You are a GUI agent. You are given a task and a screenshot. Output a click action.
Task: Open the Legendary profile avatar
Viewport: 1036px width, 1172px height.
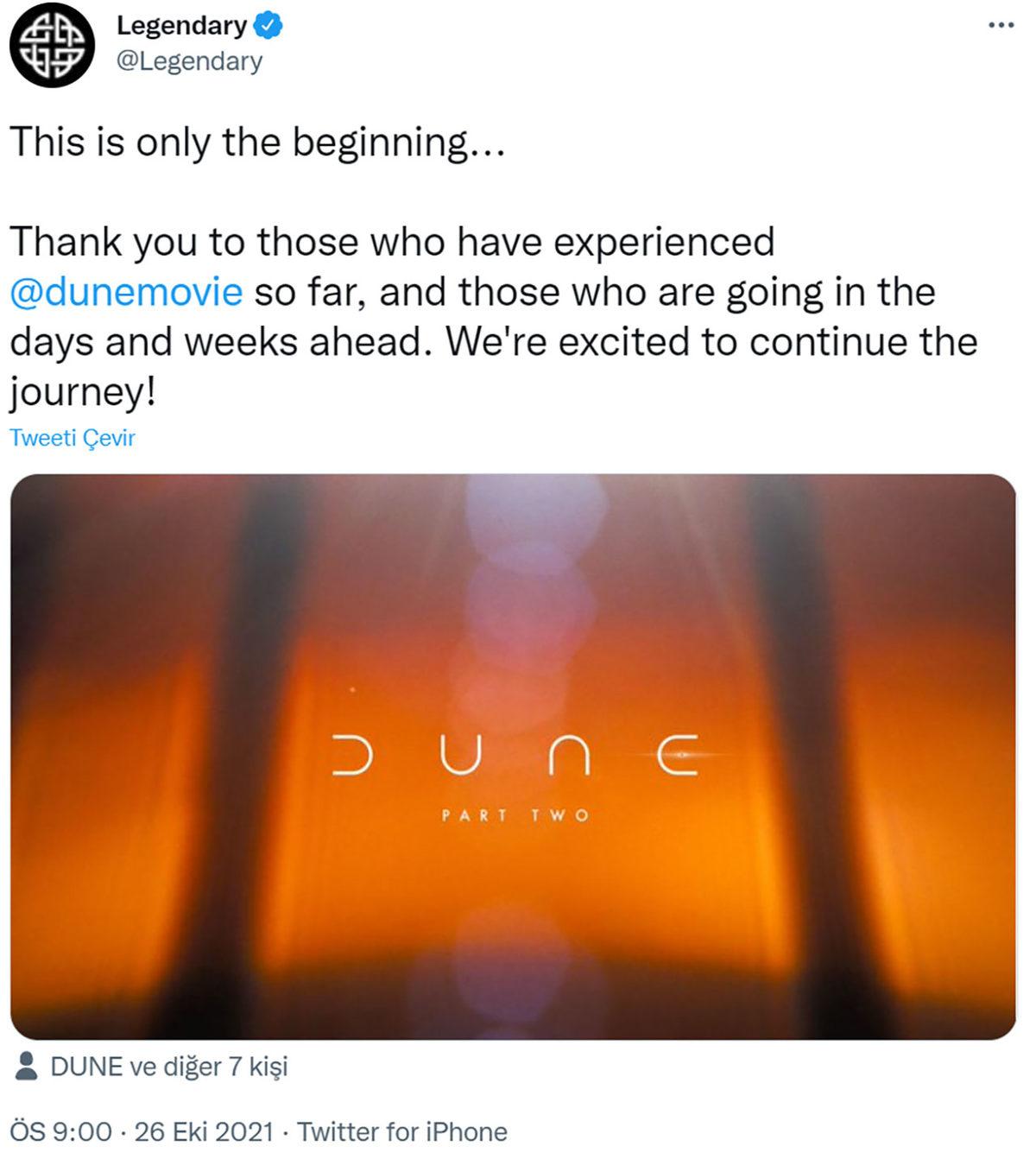(x=52, y=45)
